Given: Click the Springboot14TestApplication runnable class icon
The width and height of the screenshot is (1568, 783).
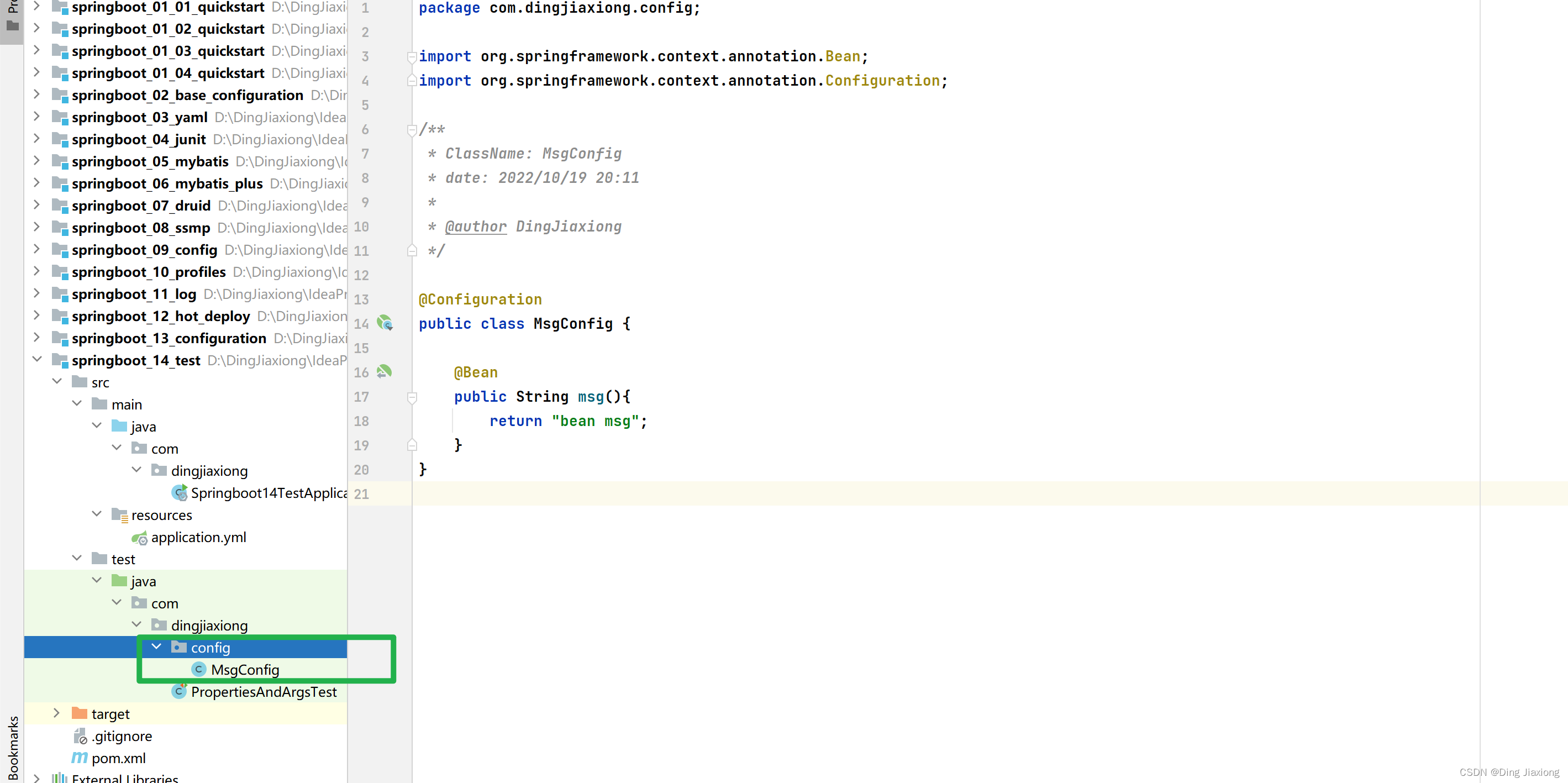Looking at the screenshot, I should point(180,492).
